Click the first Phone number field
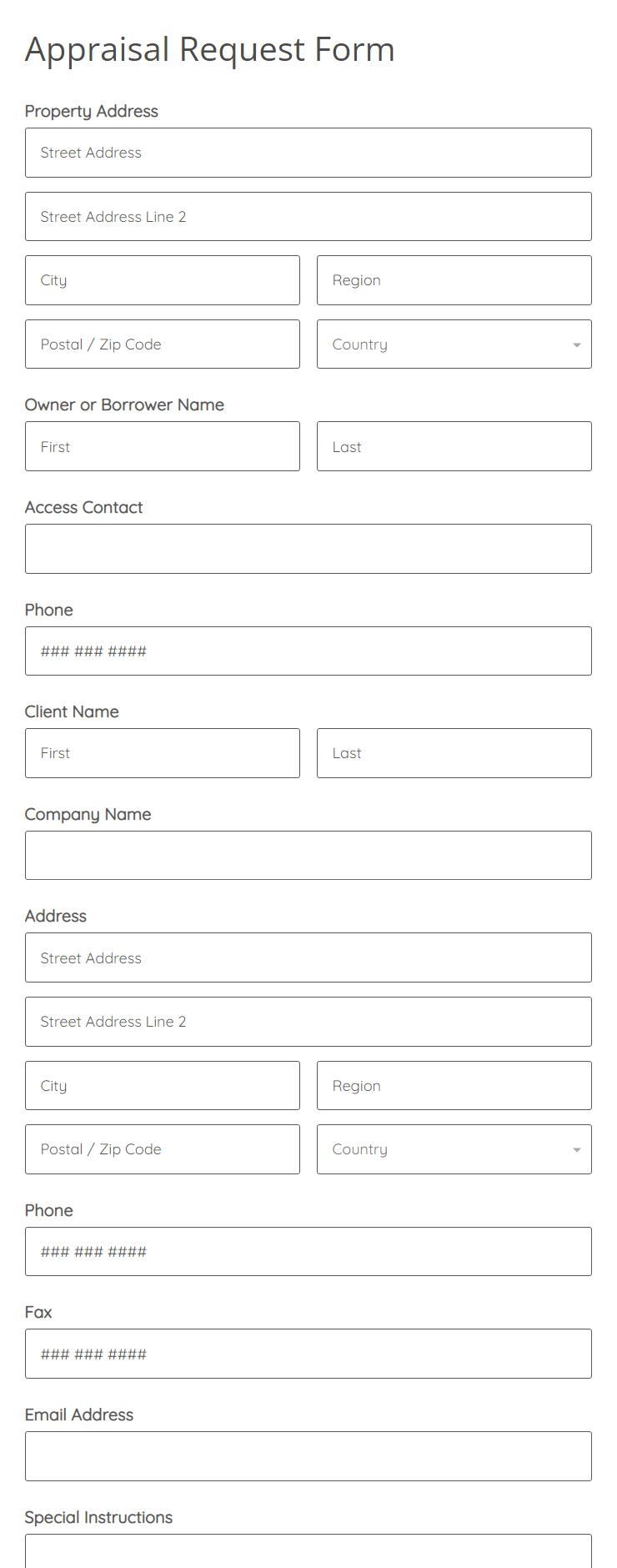The height and width of the screenshot is (1568, 617). 308,651
